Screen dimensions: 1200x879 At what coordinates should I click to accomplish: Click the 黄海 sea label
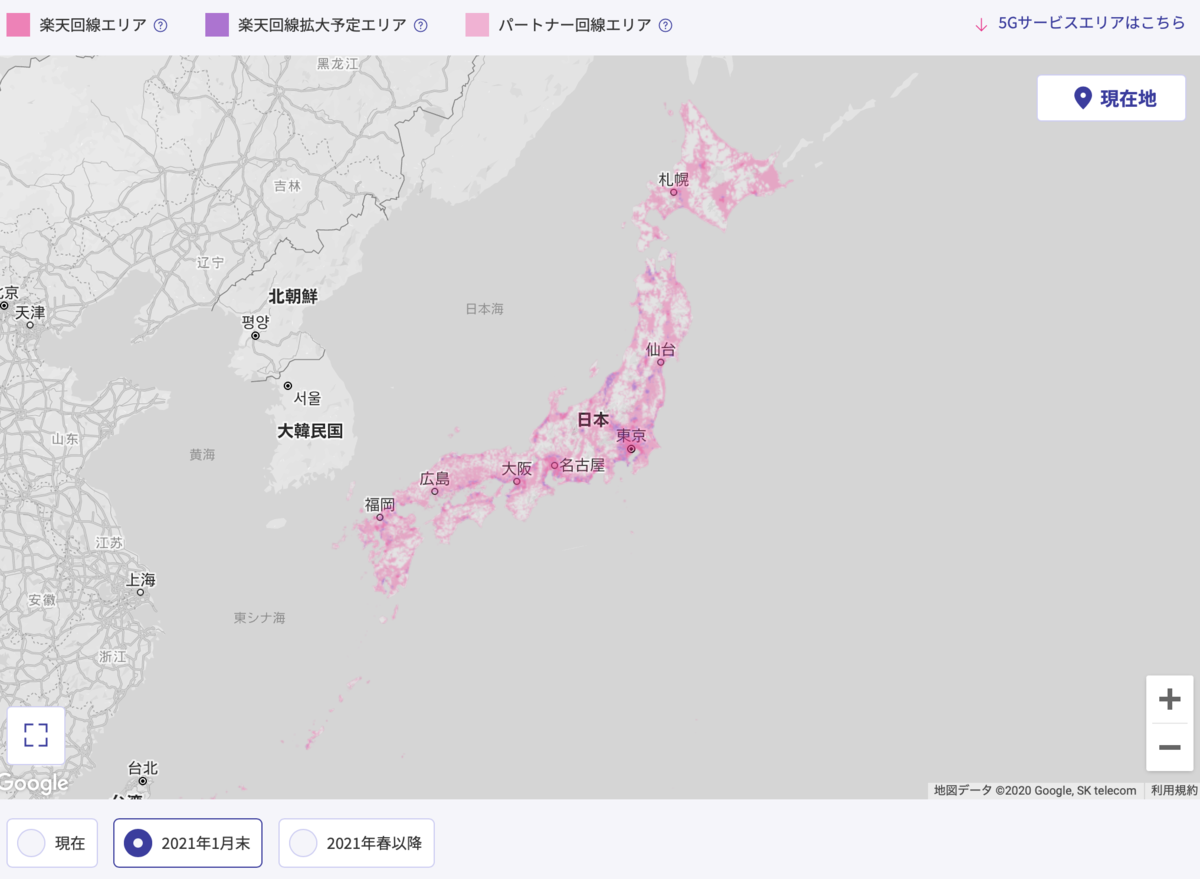point(202,455)
